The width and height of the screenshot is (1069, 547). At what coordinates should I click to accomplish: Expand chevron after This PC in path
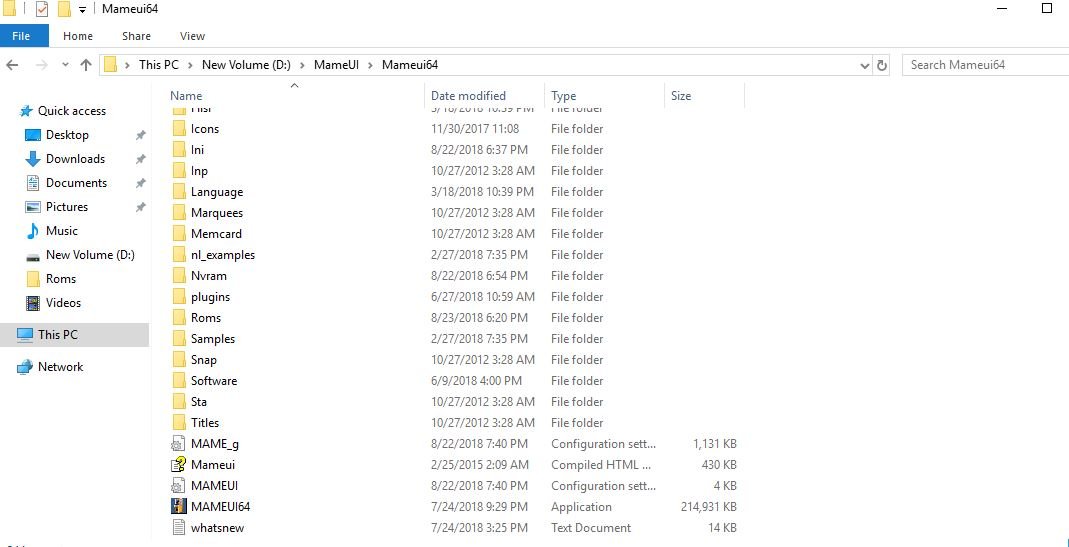pyautogui.click(x=190, y=65)
